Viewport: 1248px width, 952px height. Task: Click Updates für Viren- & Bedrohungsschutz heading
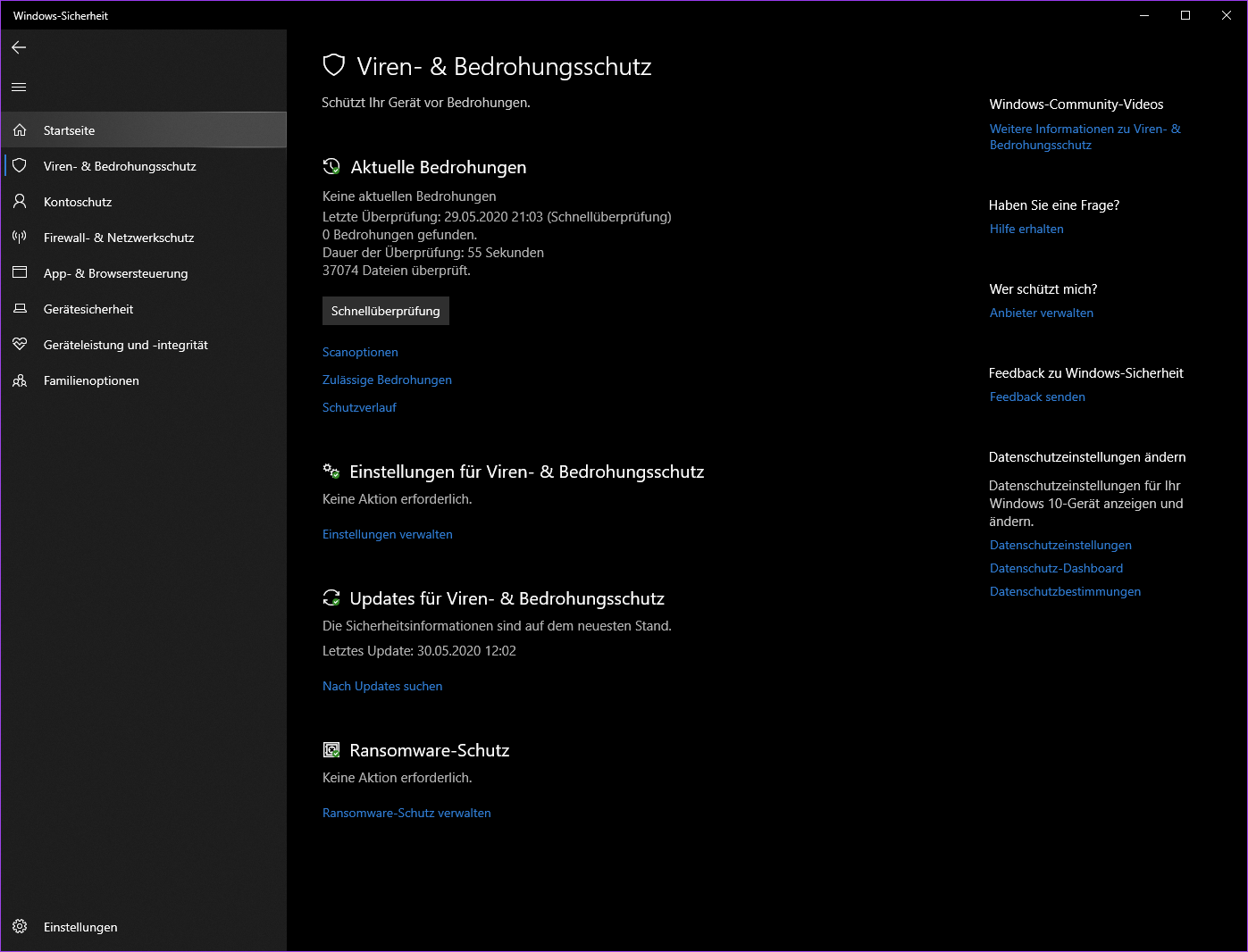pos(507,598)
